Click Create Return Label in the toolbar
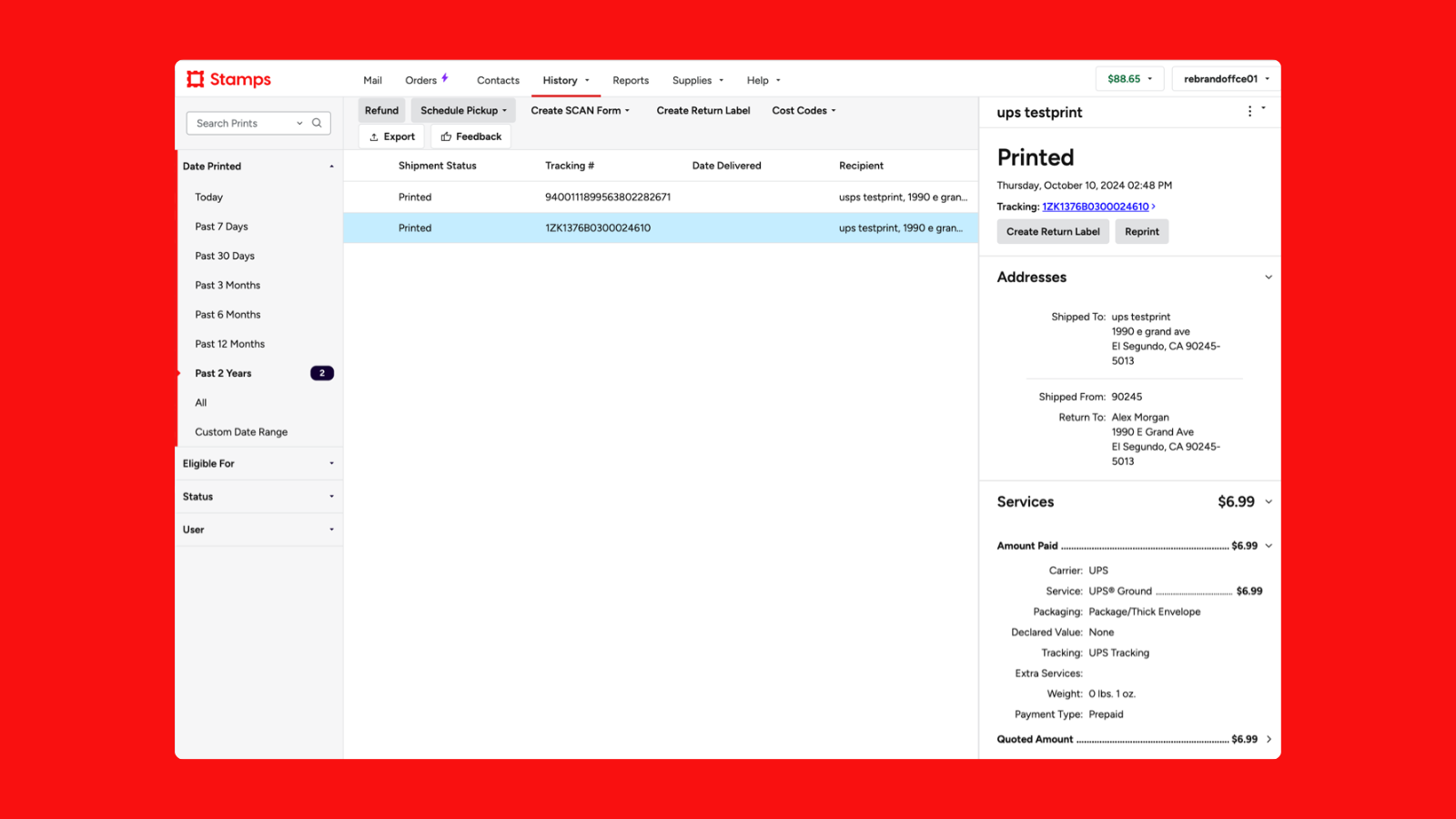This screenshot has height=819, width=1456. pyautogui.click(x=703, y=110)
